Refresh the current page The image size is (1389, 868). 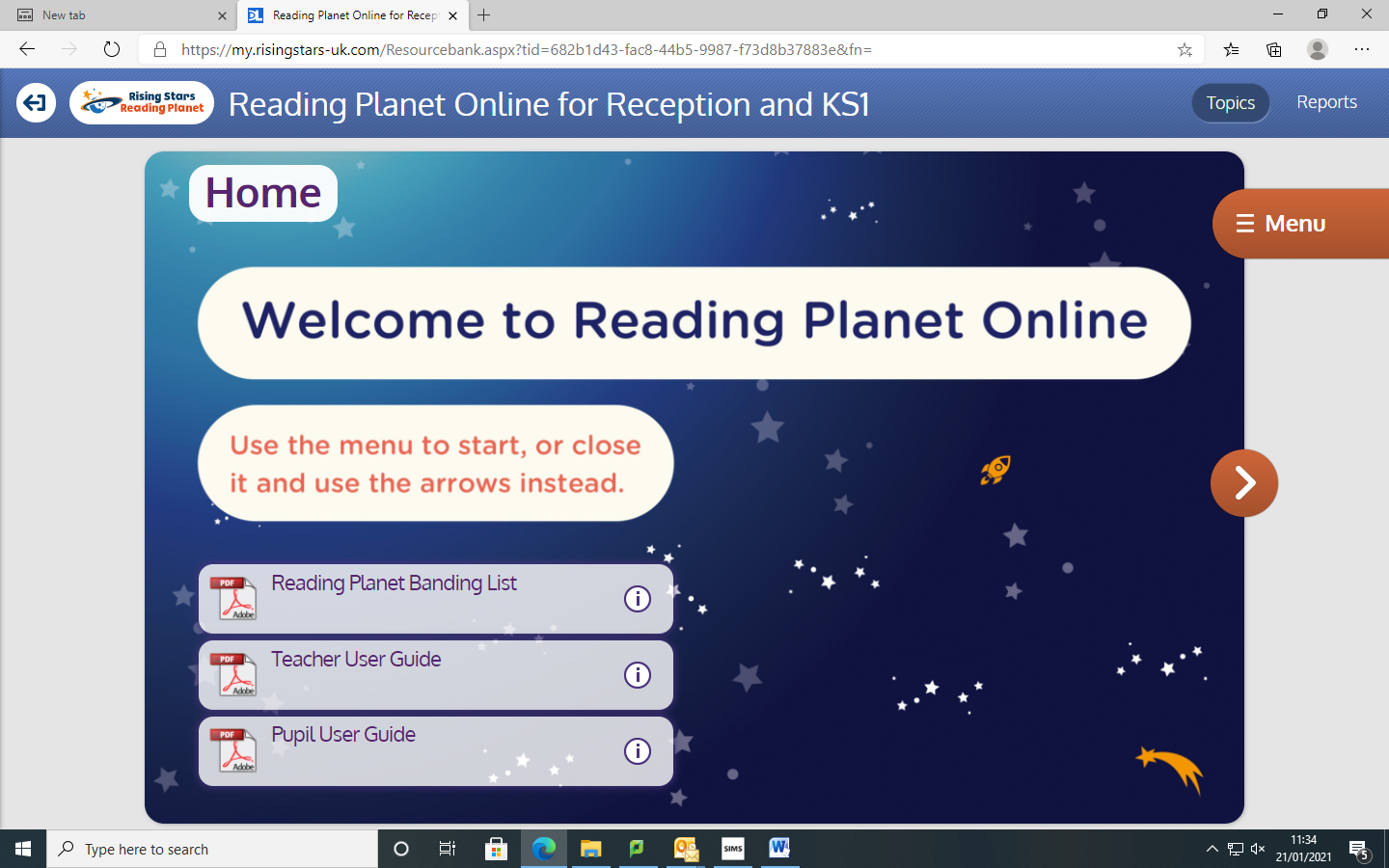click(112, 49)
